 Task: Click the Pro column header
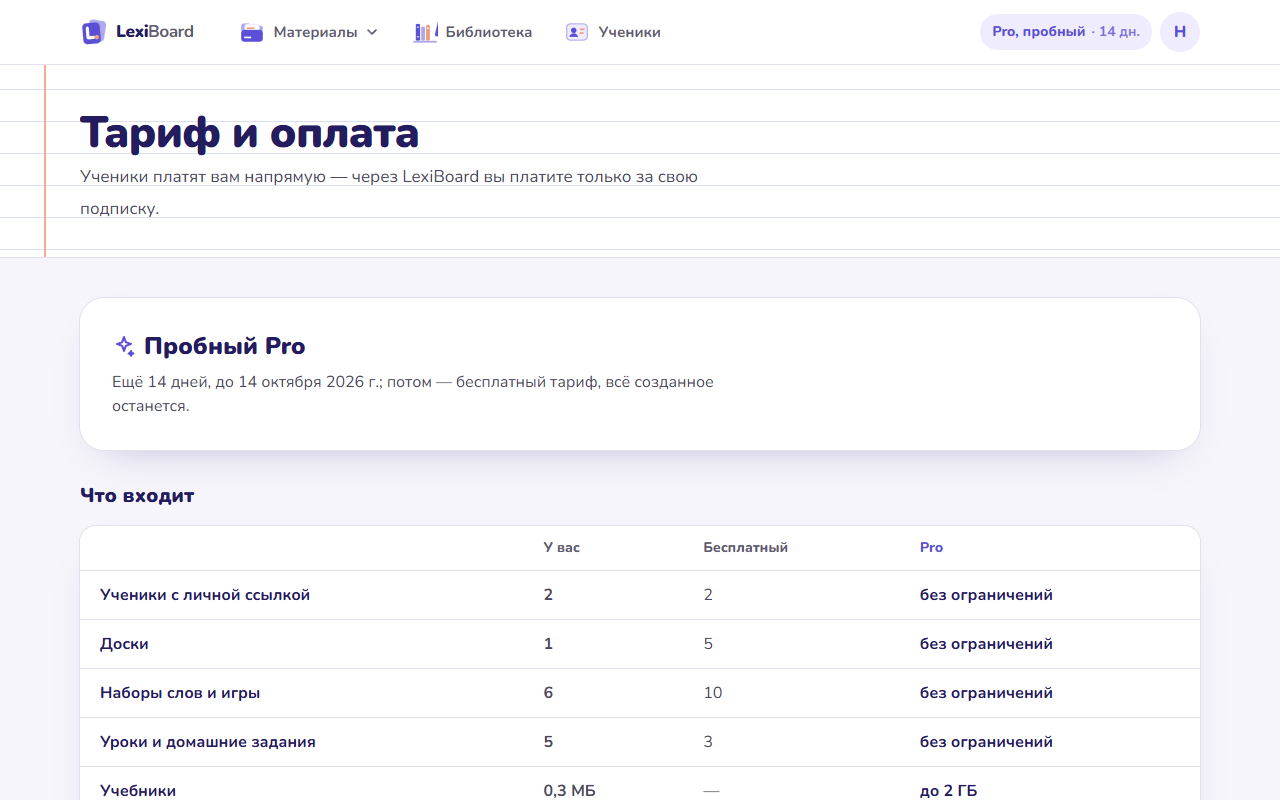tap(931, 548)
